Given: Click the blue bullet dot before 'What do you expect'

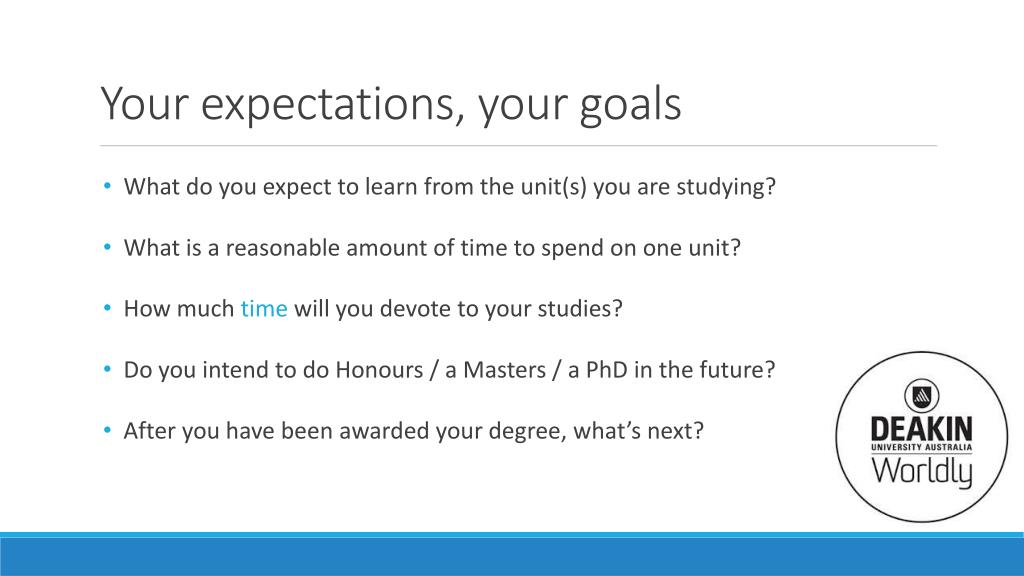Looking at the screenshot, I should tap(107, 186).
